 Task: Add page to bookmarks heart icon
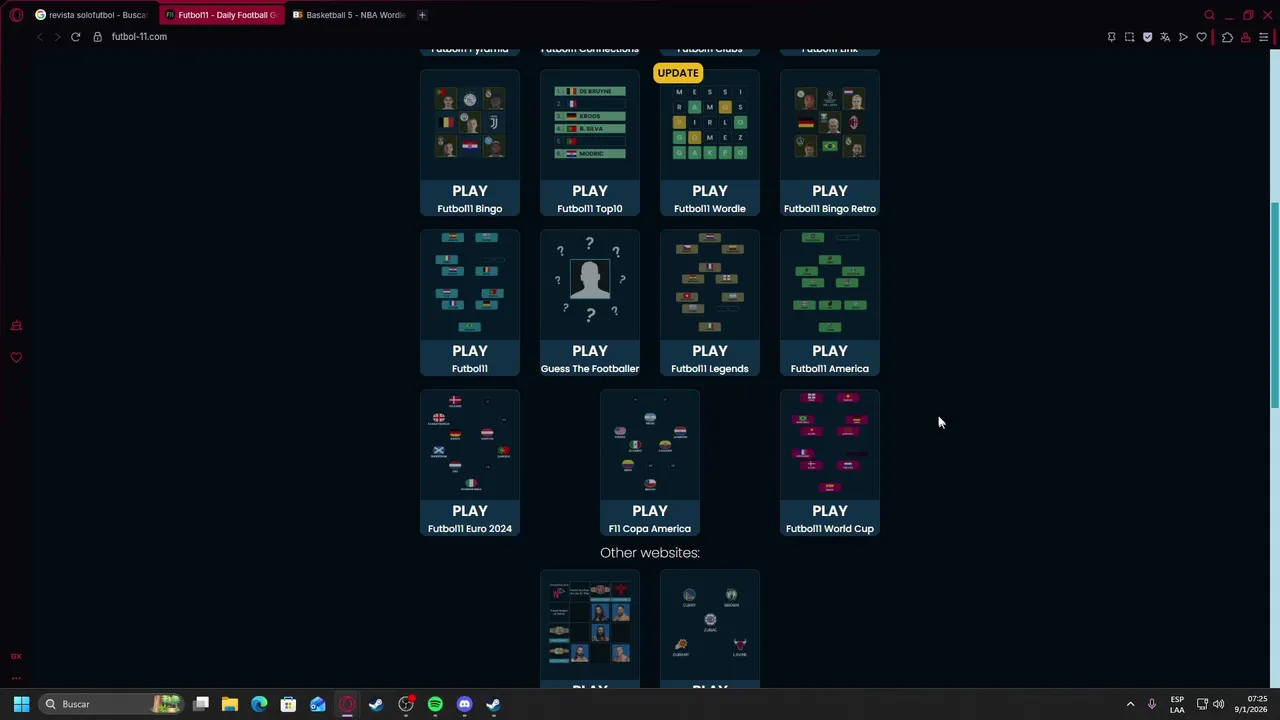1201,37
